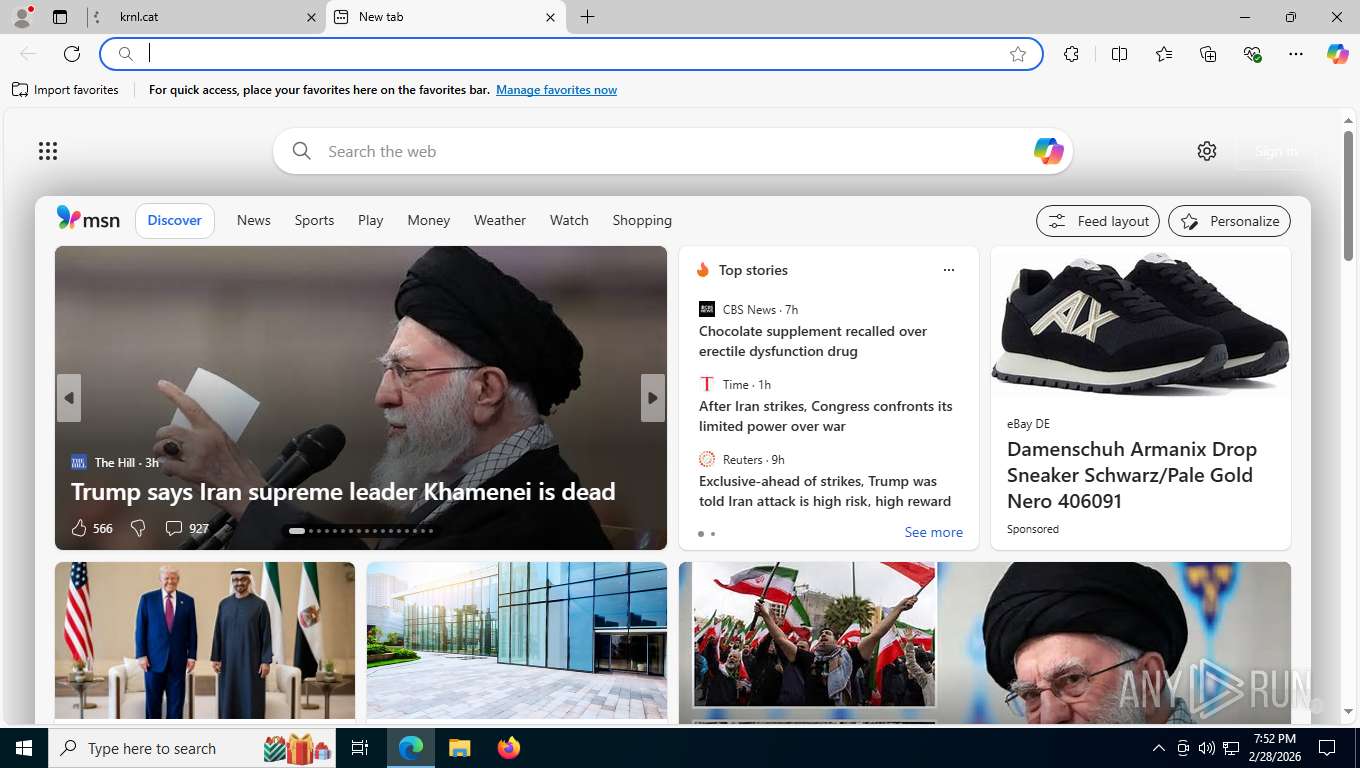This screenshot has height=768, width=1360.
Task: Click the Personalize button
Action: pos(1230,221)
